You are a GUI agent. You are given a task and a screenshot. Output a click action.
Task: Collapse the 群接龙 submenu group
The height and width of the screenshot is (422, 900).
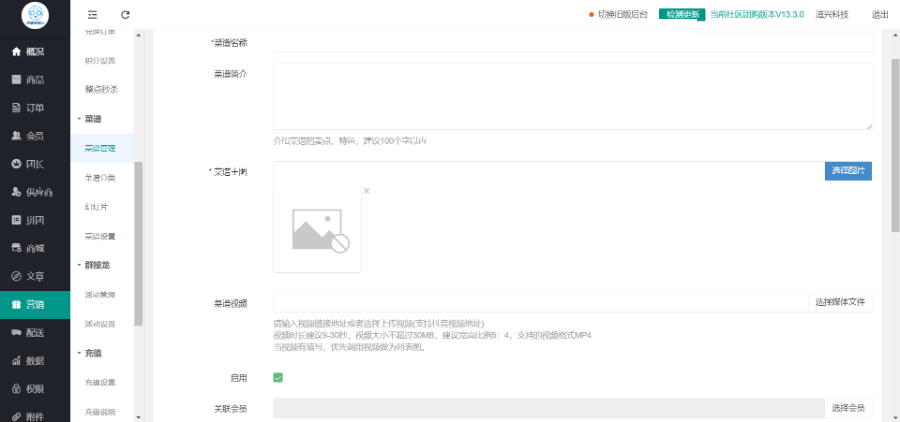[x=96, y=265]
